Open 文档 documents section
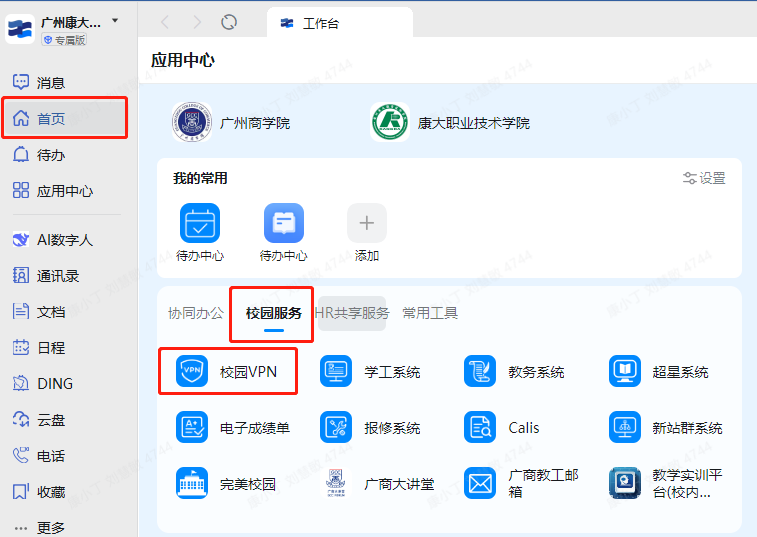This screenshot has width=757, height=537. pyautogui.click(x=39, y=311)
